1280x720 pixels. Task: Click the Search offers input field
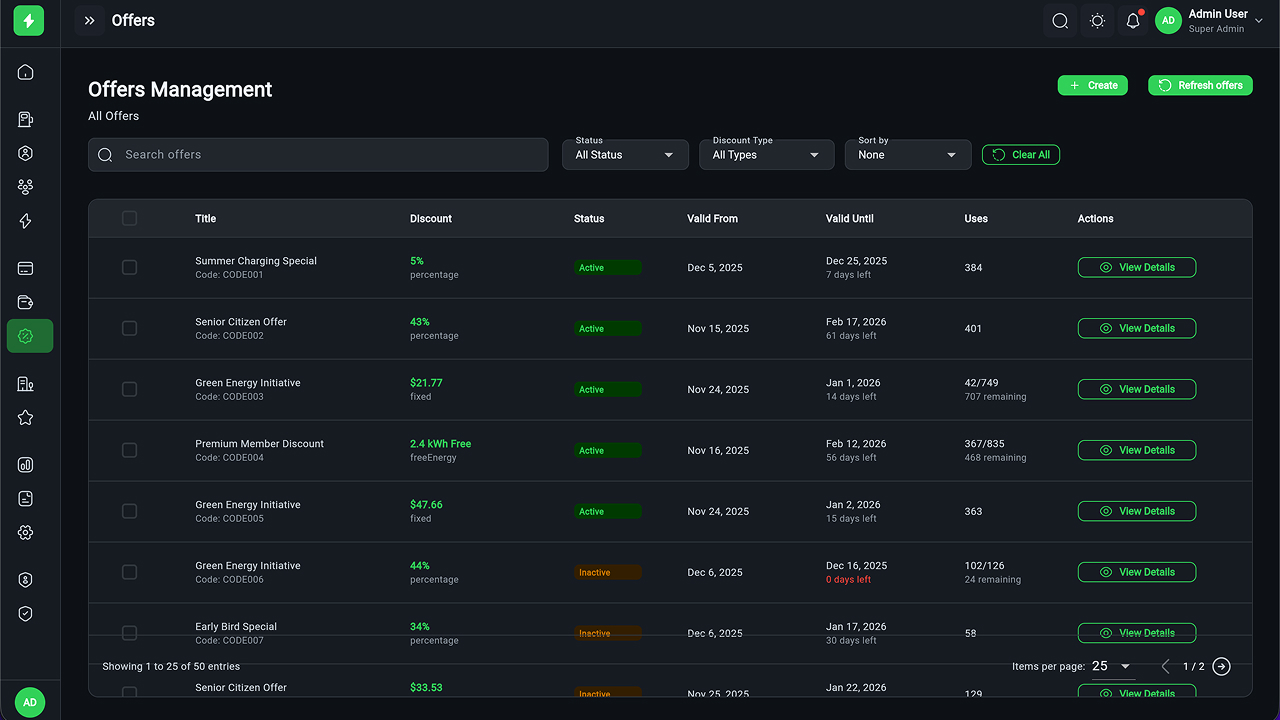(x=318, y=155)
